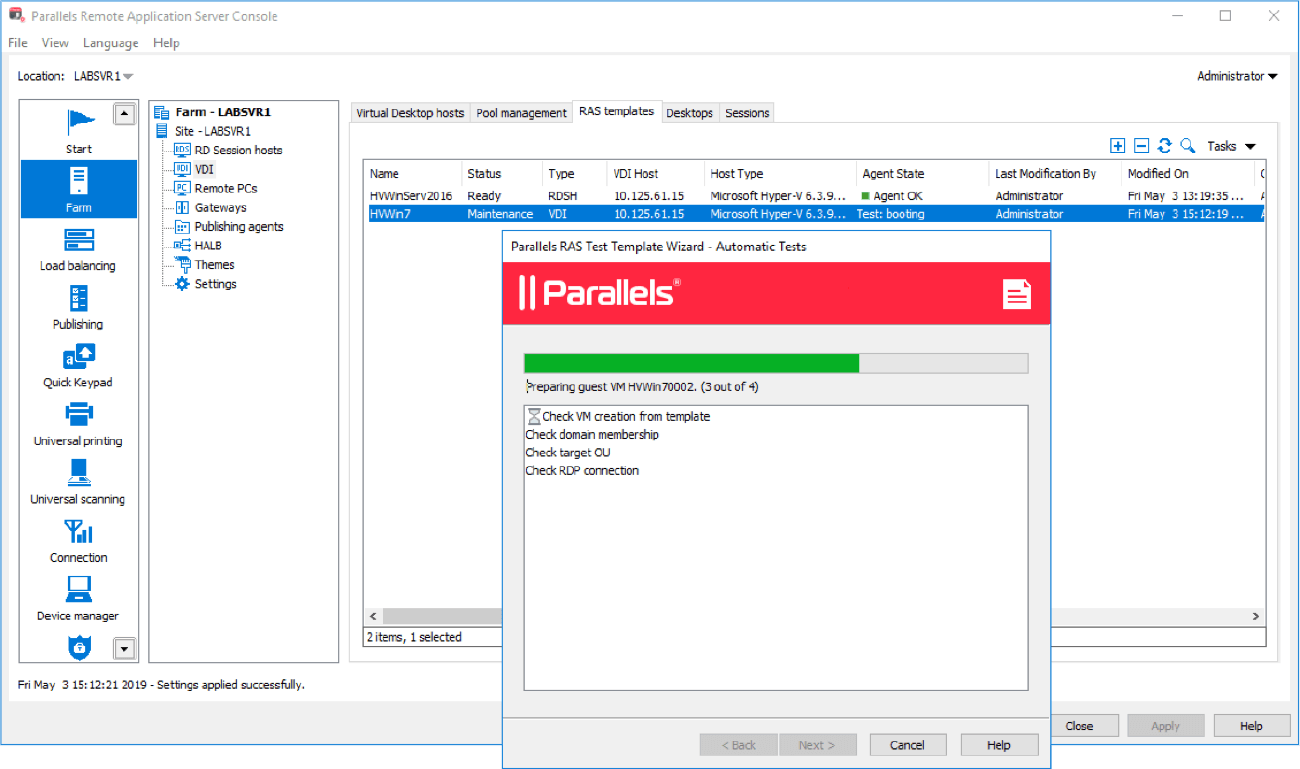This screenshot has height=769, width=1300.
Task: Switch to Pool management tab
Action: (521, 113)
